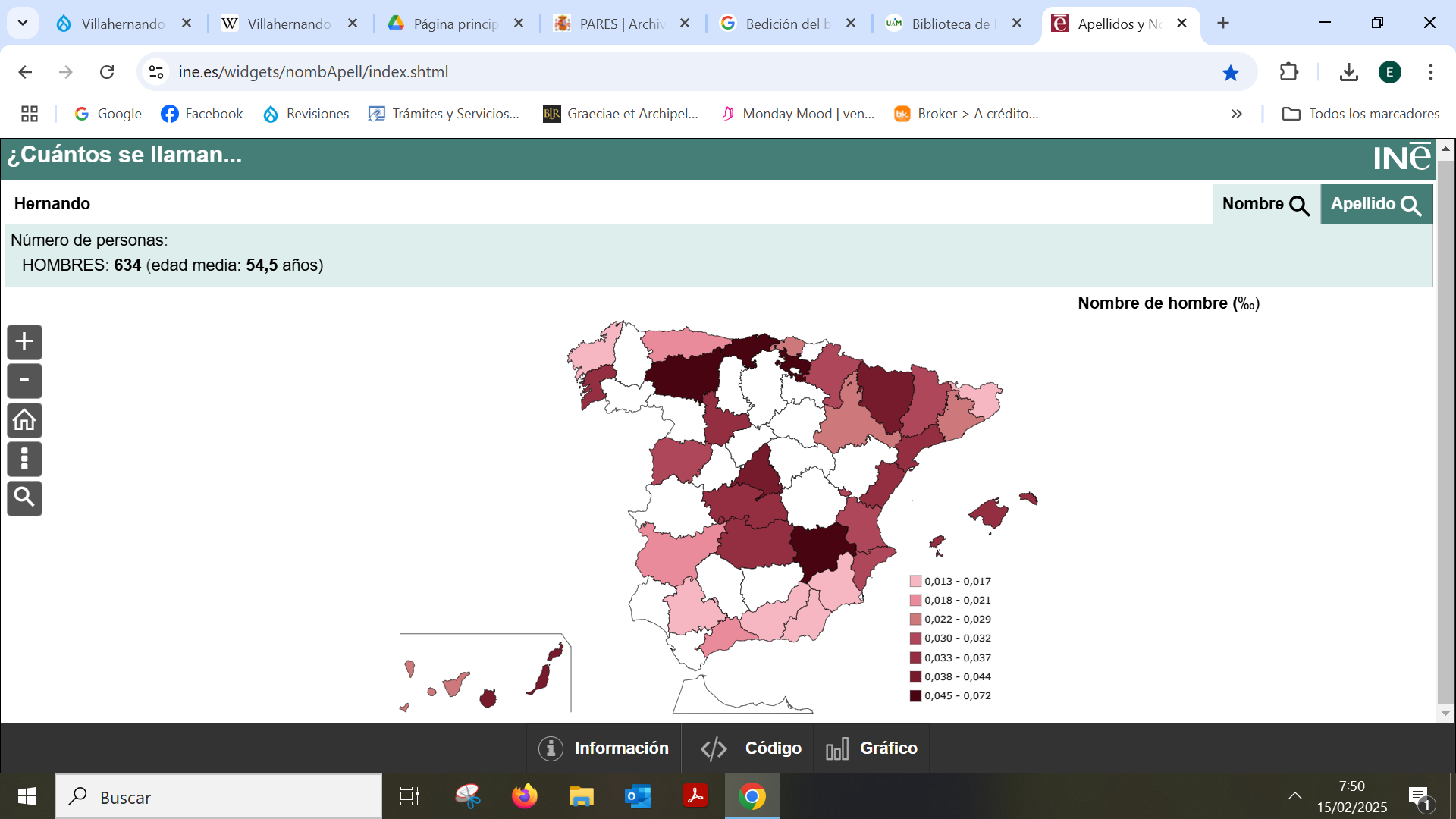This screenshot has width=1456, height=819.
Task: Open File Explorer from taskbar
Action: pyautogui.click(x=581, y=796)
